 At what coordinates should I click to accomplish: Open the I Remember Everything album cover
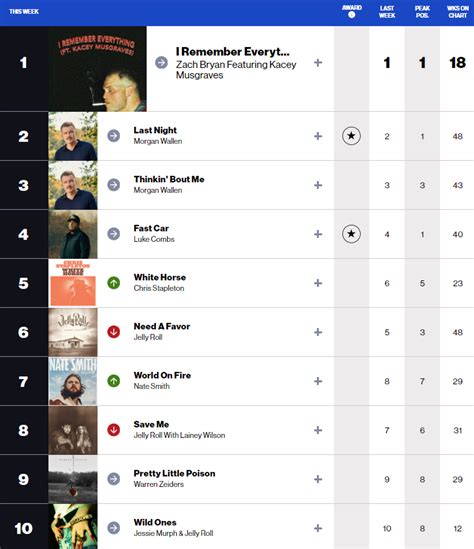pyautogui.click(x=97, y=69)
